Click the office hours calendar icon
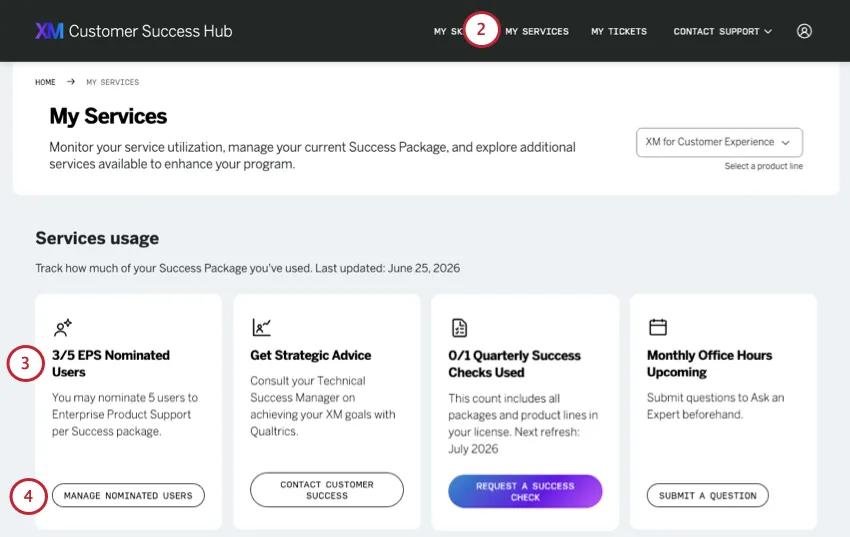Image resolution: width=850 pixels, height=537 pixels. click(658, 327)
